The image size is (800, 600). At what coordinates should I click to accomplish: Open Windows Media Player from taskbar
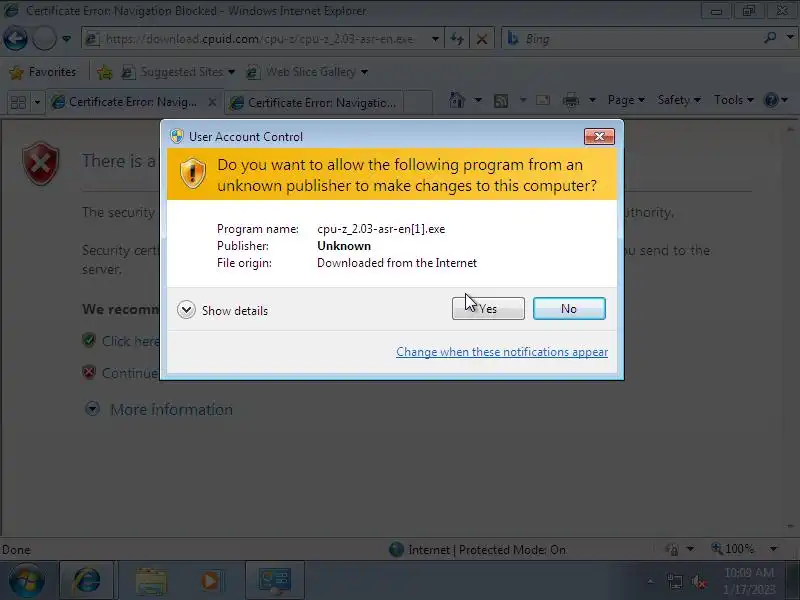pyautogui.click(x=210, y=581)
